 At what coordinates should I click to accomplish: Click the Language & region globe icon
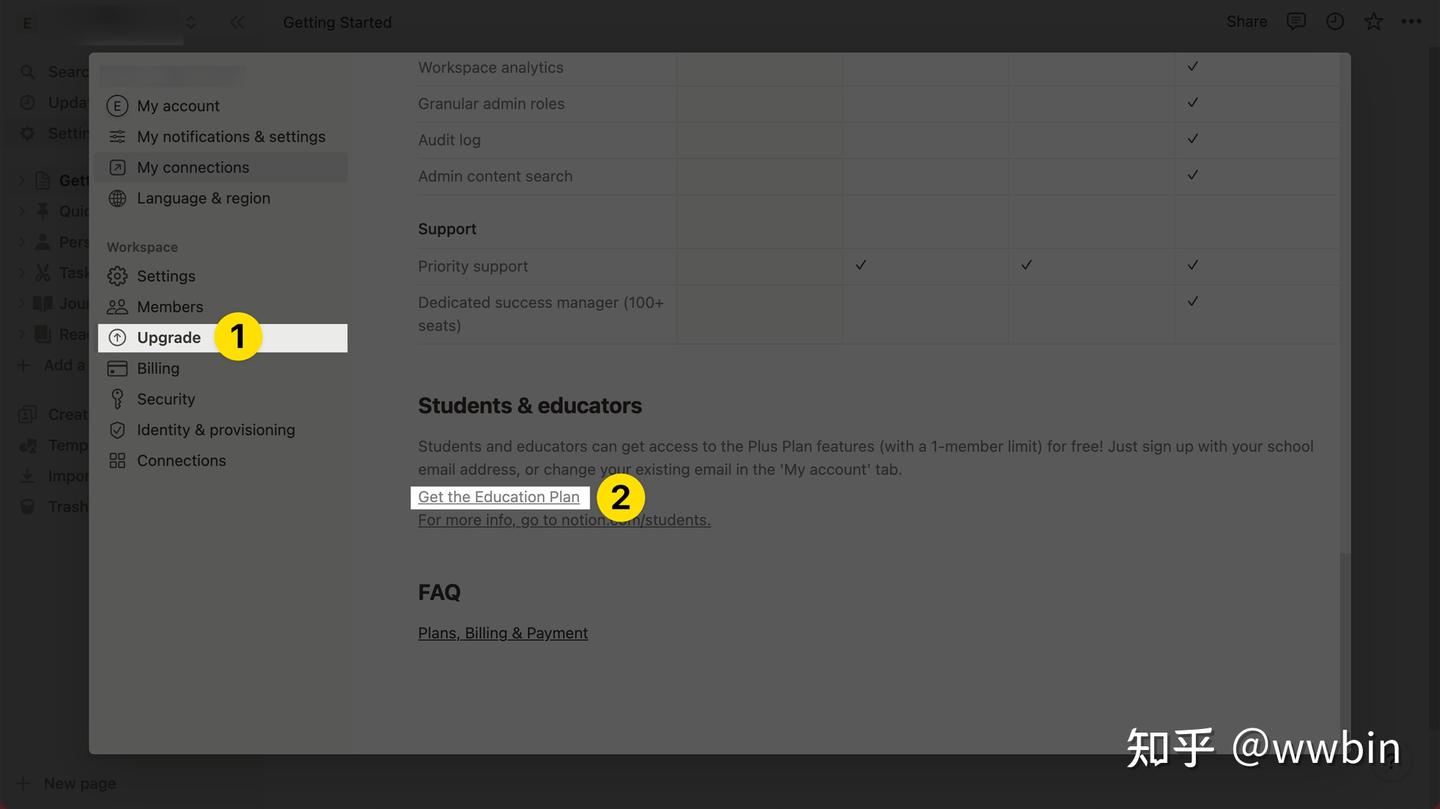117,198
